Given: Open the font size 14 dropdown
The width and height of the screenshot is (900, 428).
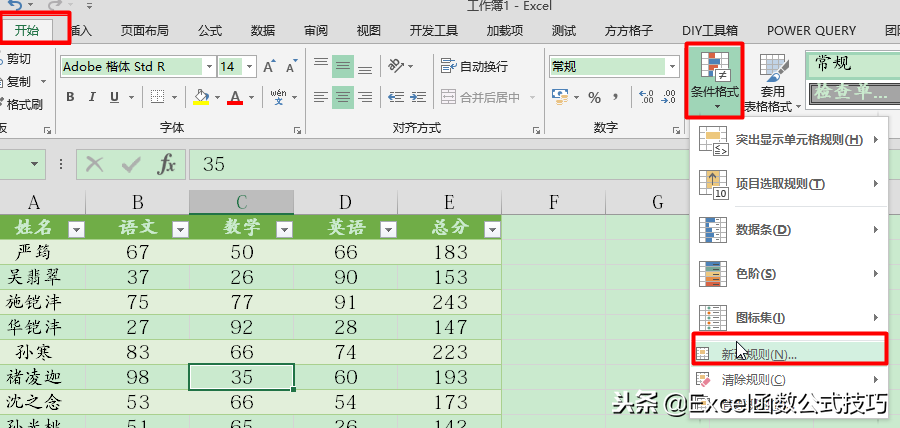Looking at the screenshot, I should (x=249, y=67).
